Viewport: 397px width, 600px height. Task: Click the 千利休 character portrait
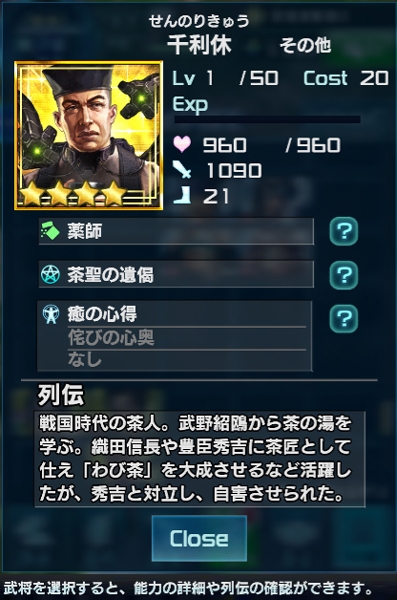click(x=88, y=135)
